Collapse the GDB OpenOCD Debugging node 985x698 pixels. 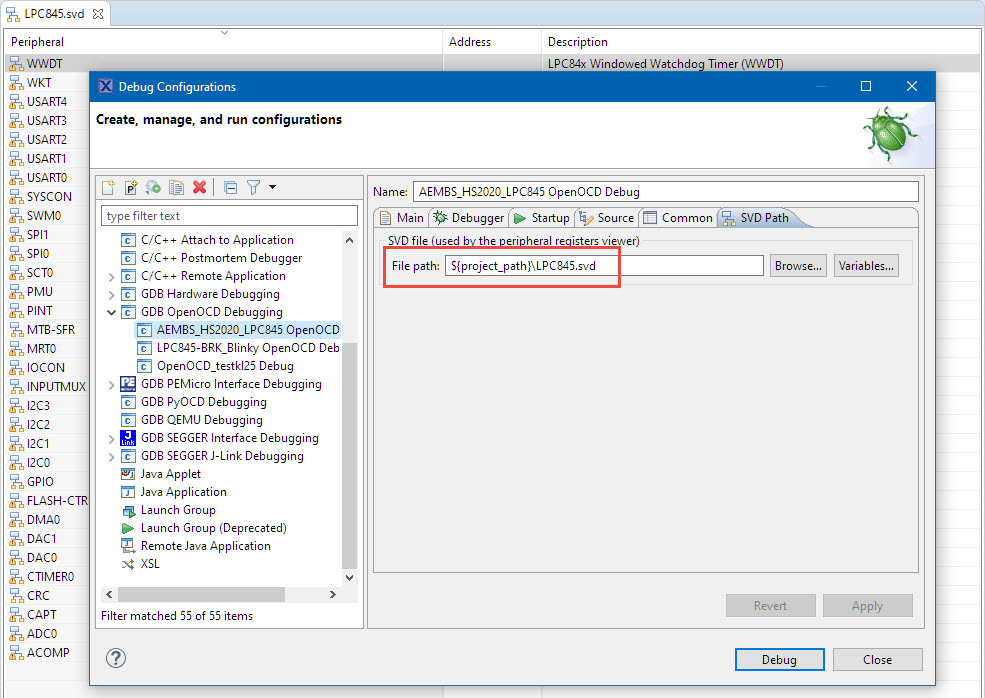coord(111,312)
